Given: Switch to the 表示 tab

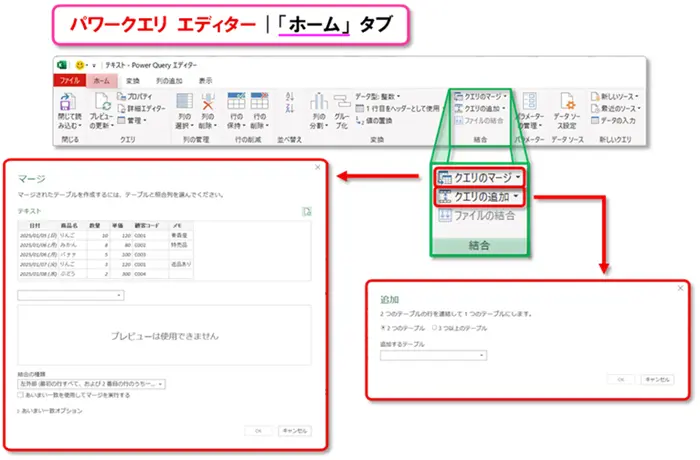Looking at the screenshot, I should 205,81.
